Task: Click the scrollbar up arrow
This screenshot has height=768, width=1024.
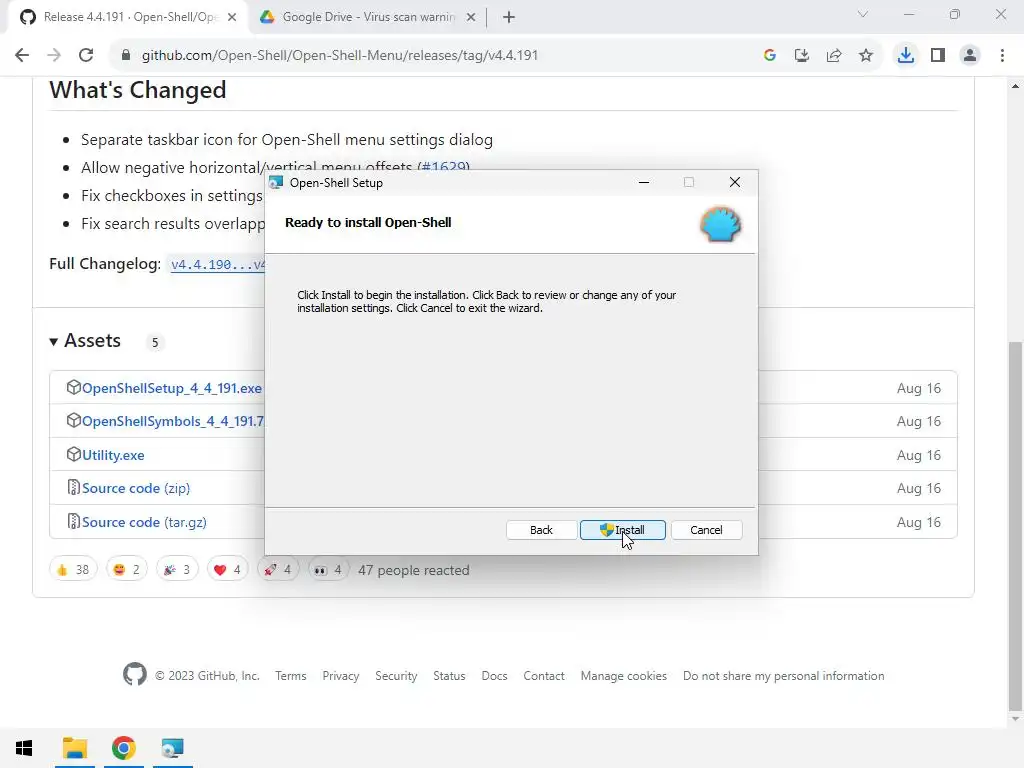Action: 1015,85
